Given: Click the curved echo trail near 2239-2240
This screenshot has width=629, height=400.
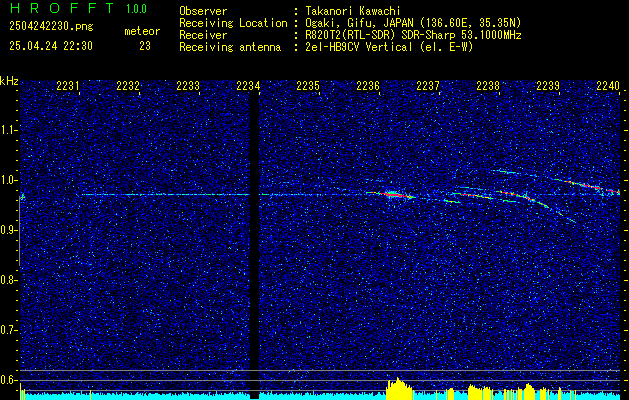Looking at the screenshot, I should (x=588, y=186).
